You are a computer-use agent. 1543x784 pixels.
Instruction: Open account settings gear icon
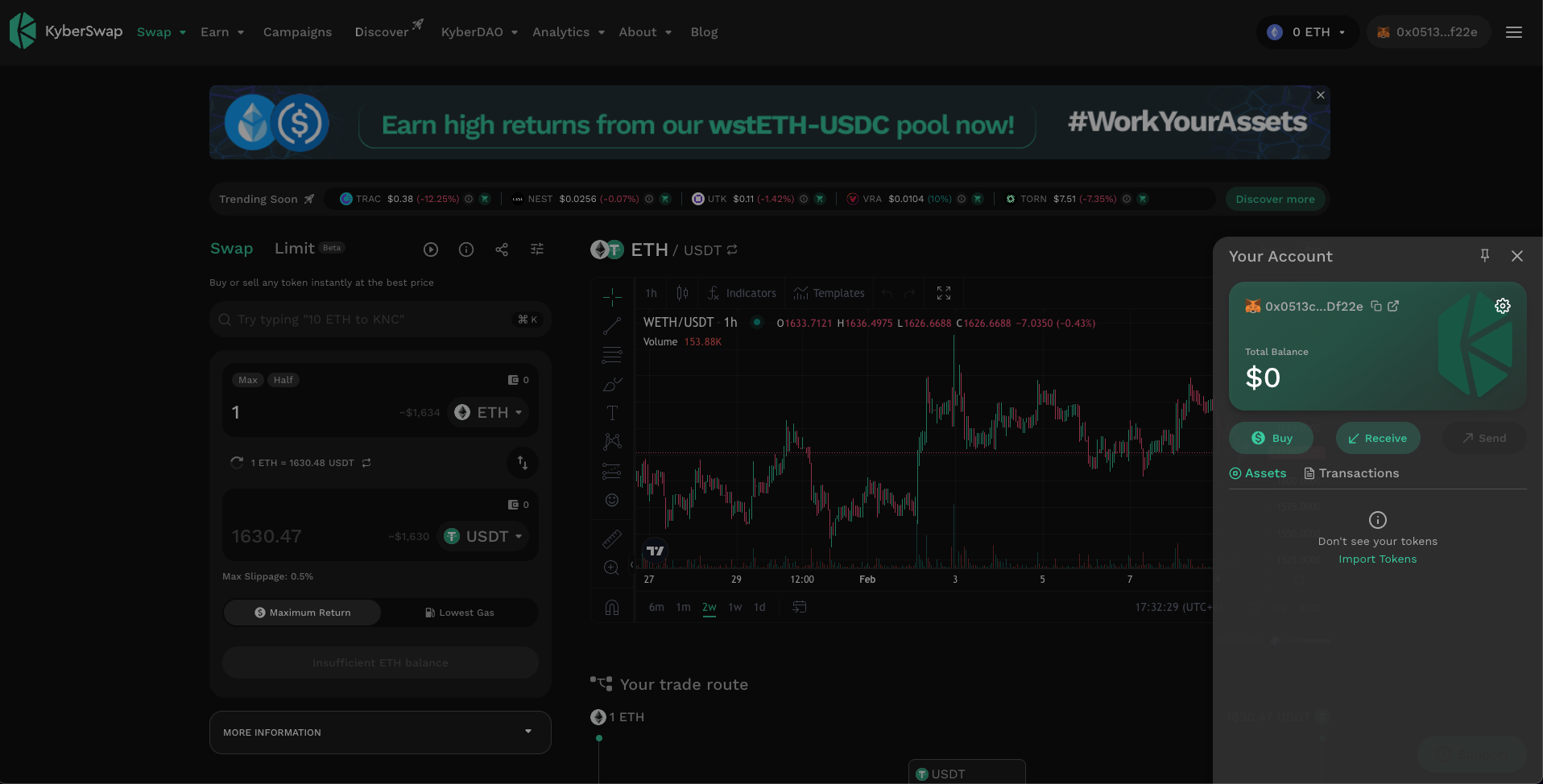tap(1503, 306)
